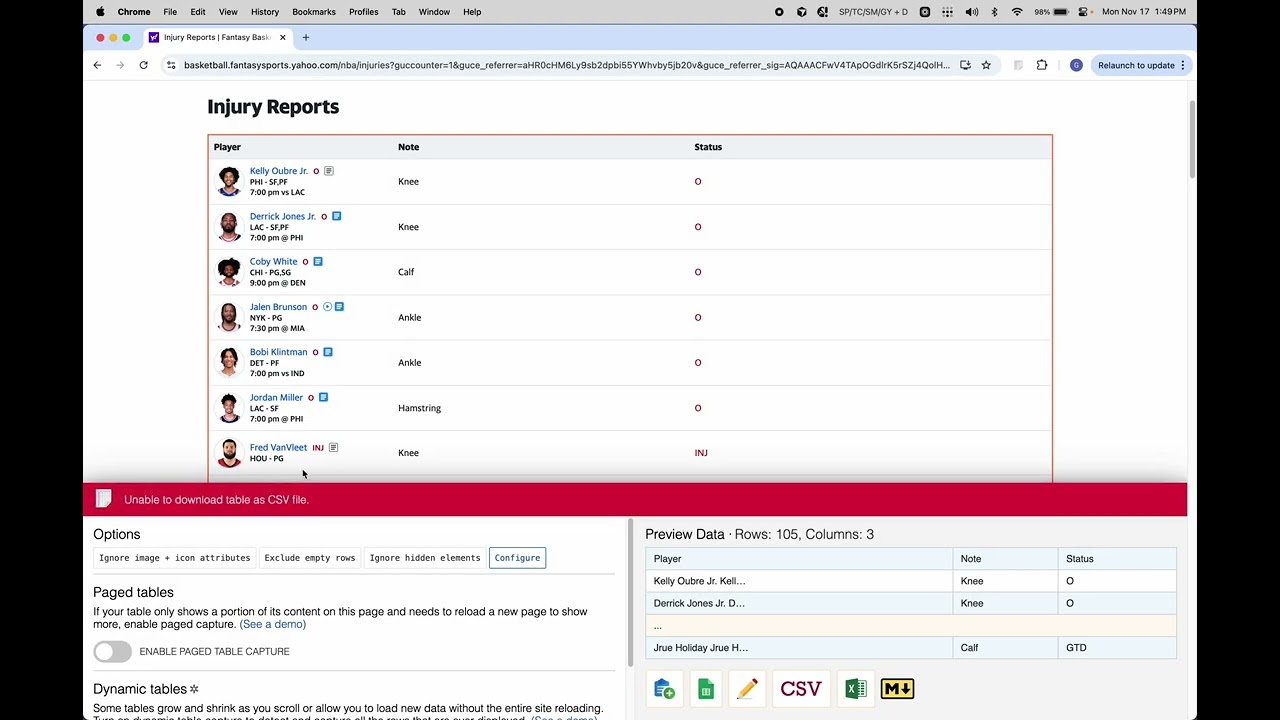View site information icon in address bar

tap(171, 65)
